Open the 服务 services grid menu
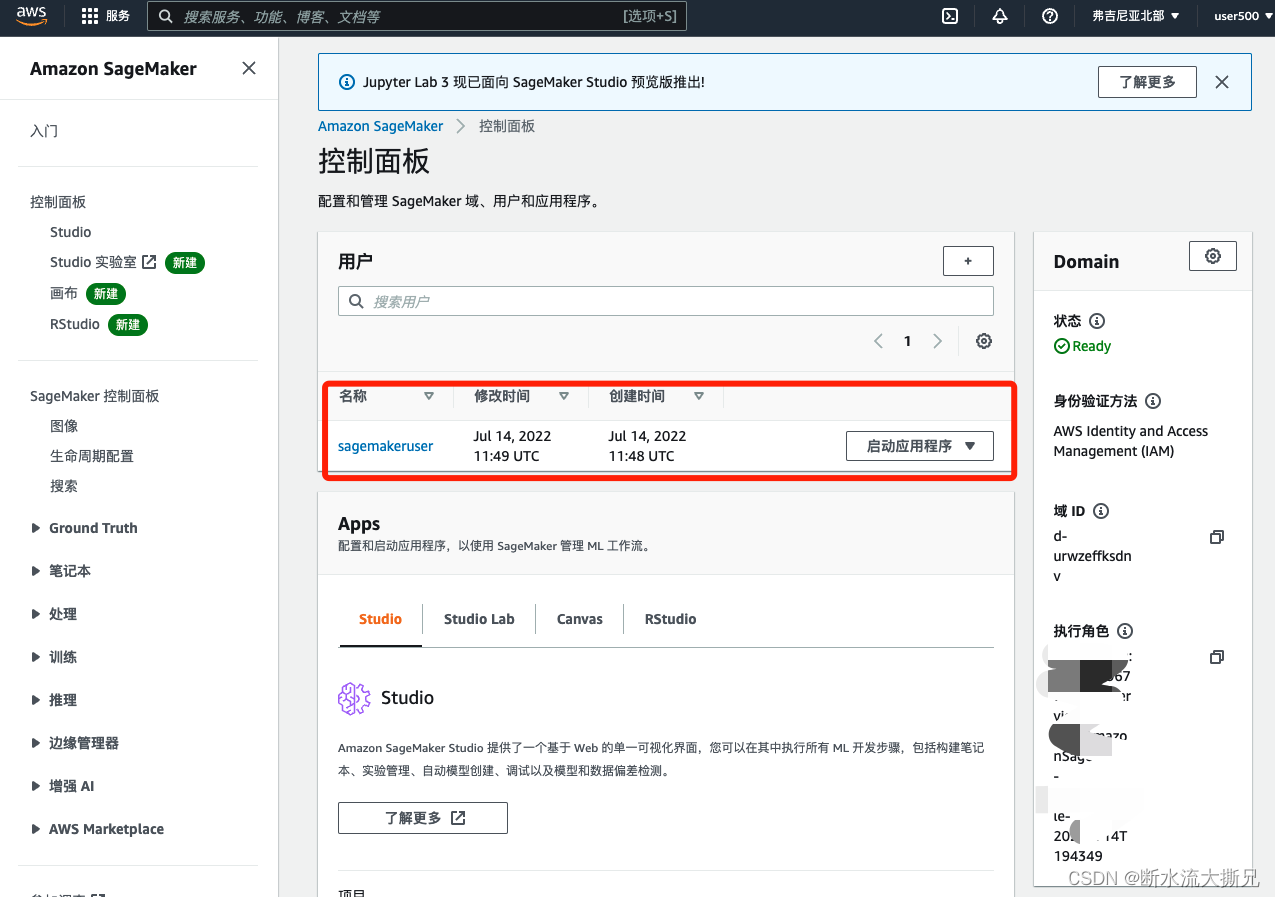The height and width of the screenshot is (897, 1275). tap(105, 16)
